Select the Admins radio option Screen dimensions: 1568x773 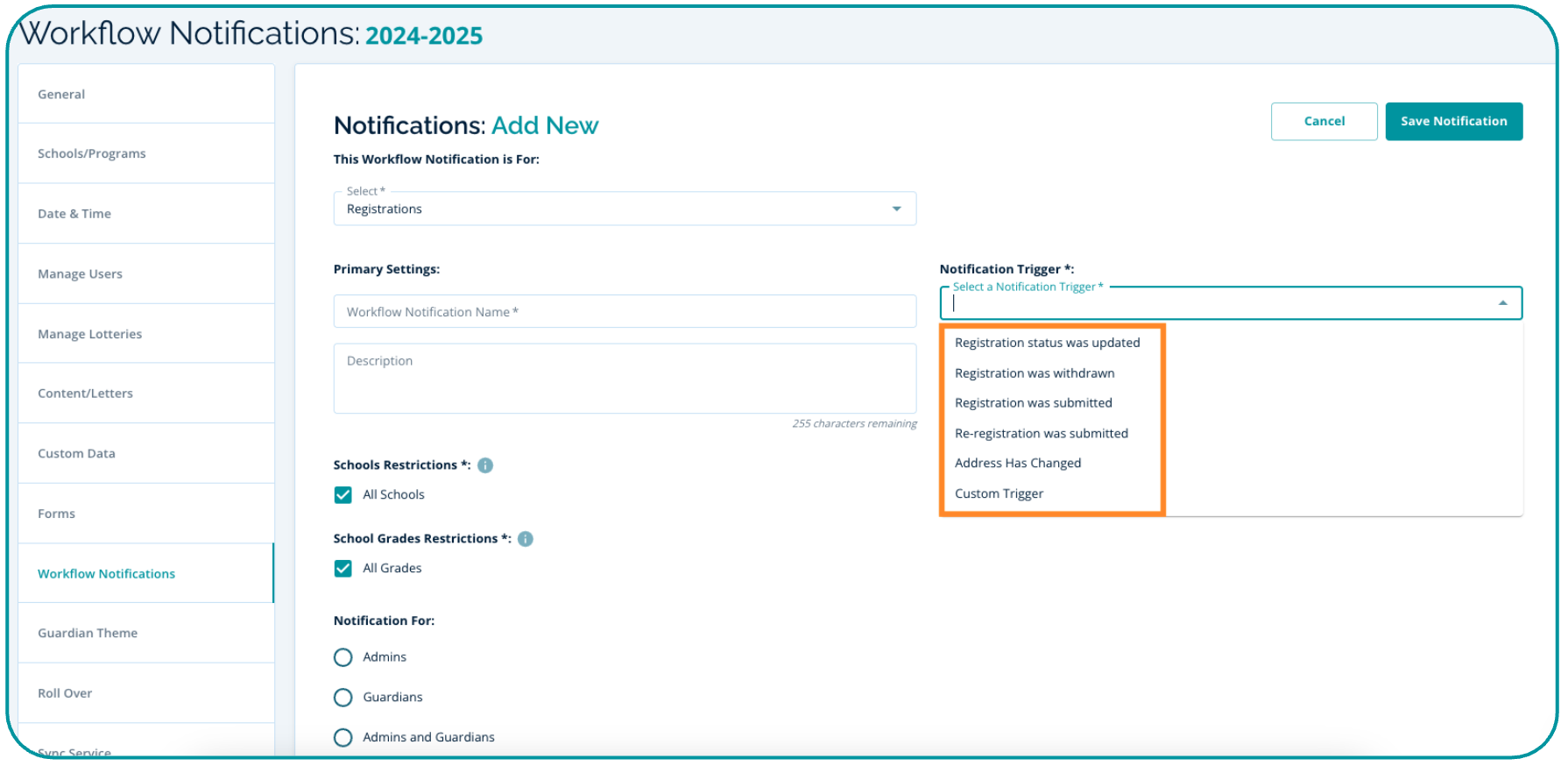(x=343, y=657)
